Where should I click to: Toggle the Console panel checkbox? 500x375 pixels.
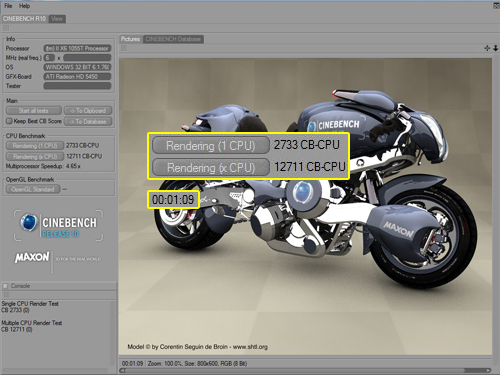[5, 286]
